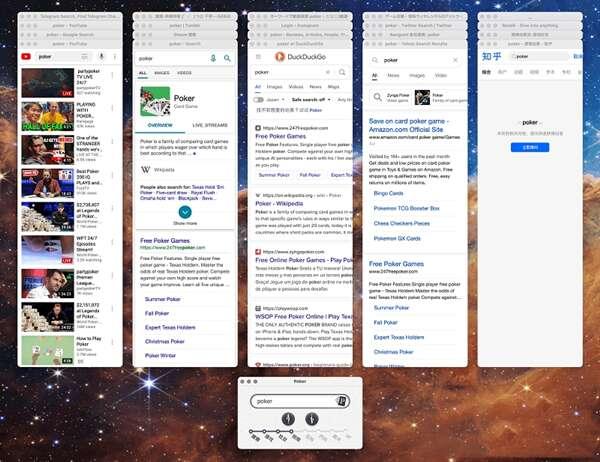Click the Bing microphone search icon
Image resolution: width=600 pixels, height=462 pixels.
(x=212, y=59)
